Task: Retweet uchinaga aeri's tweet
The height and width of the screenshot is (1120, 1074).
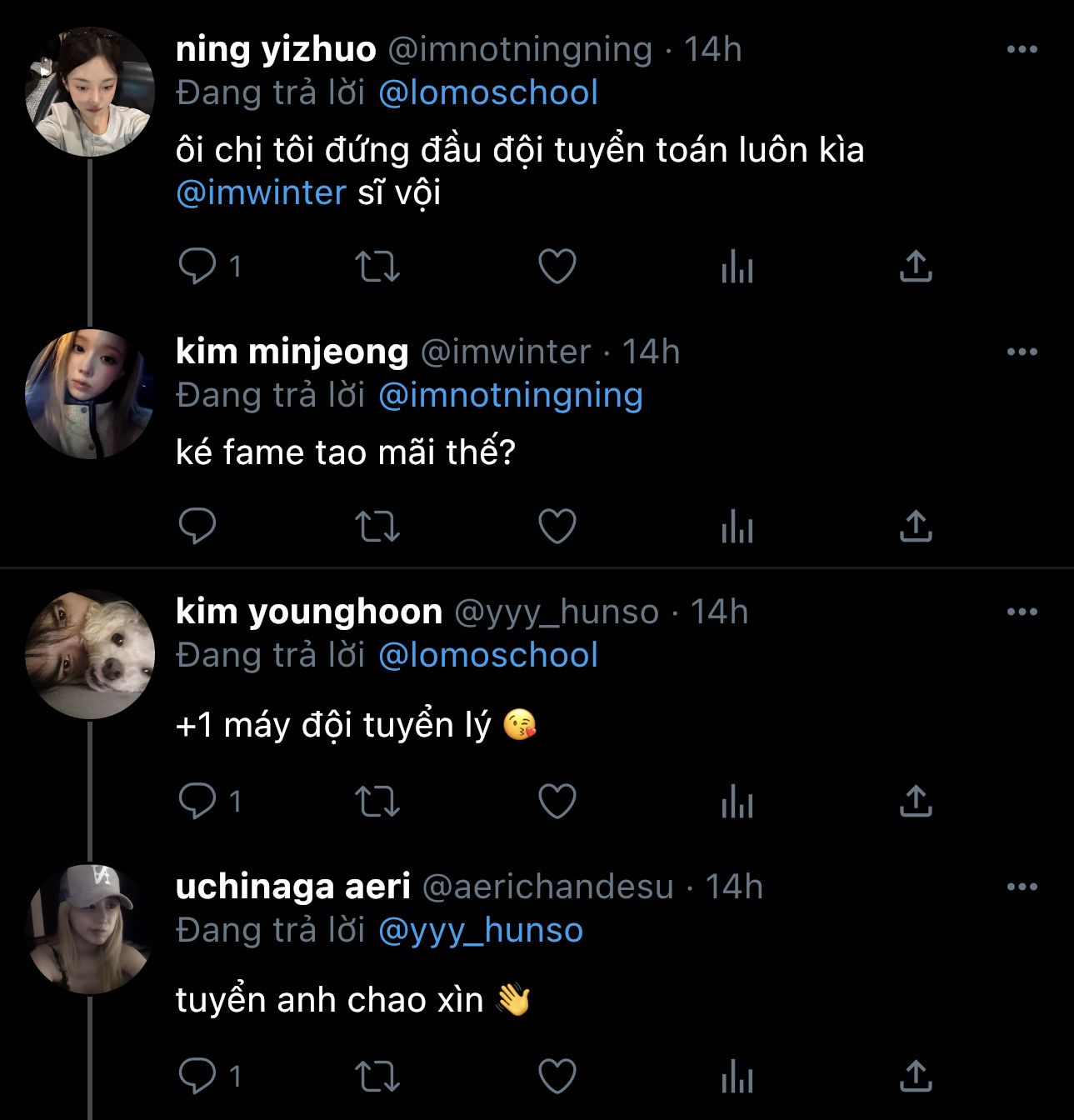Action: click(377, 1076)
